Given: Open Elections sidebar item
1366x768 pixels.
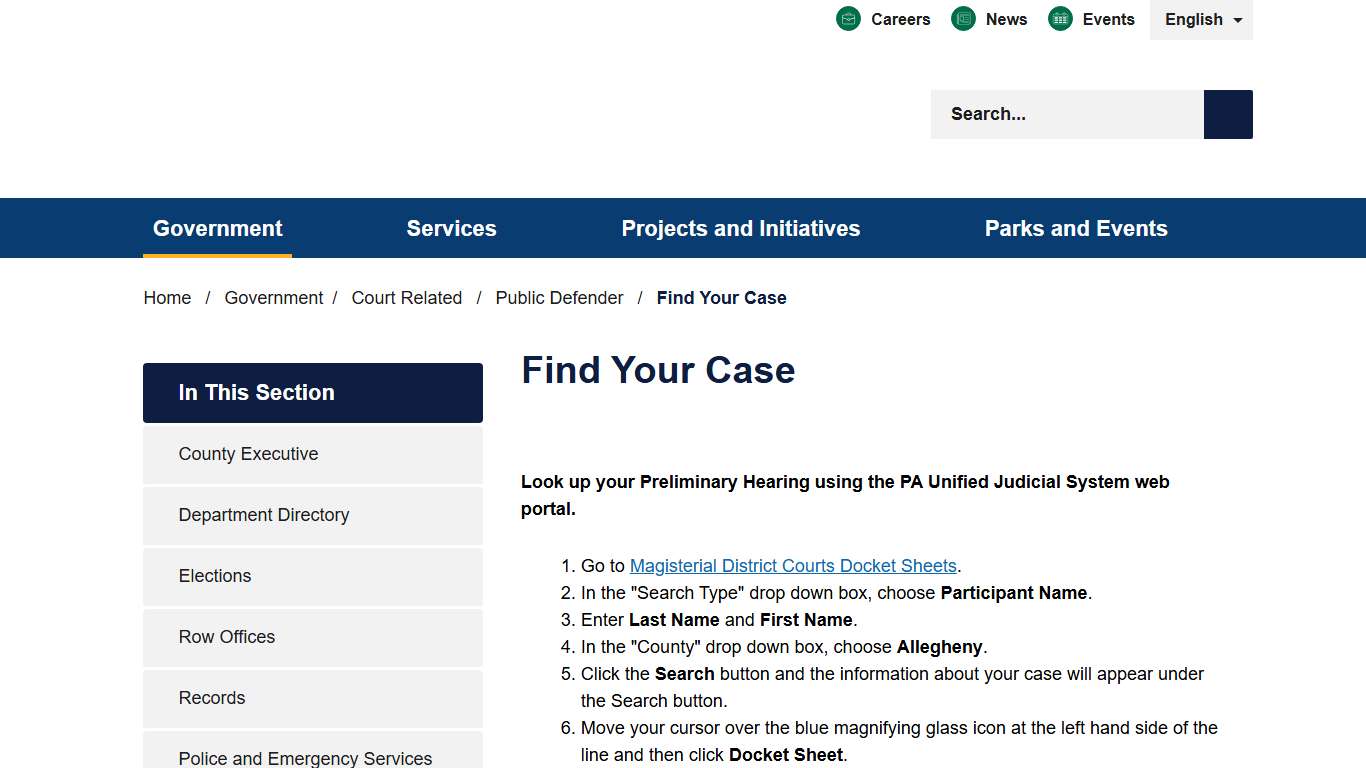Looking at the screenshot, I should [214, 576].
